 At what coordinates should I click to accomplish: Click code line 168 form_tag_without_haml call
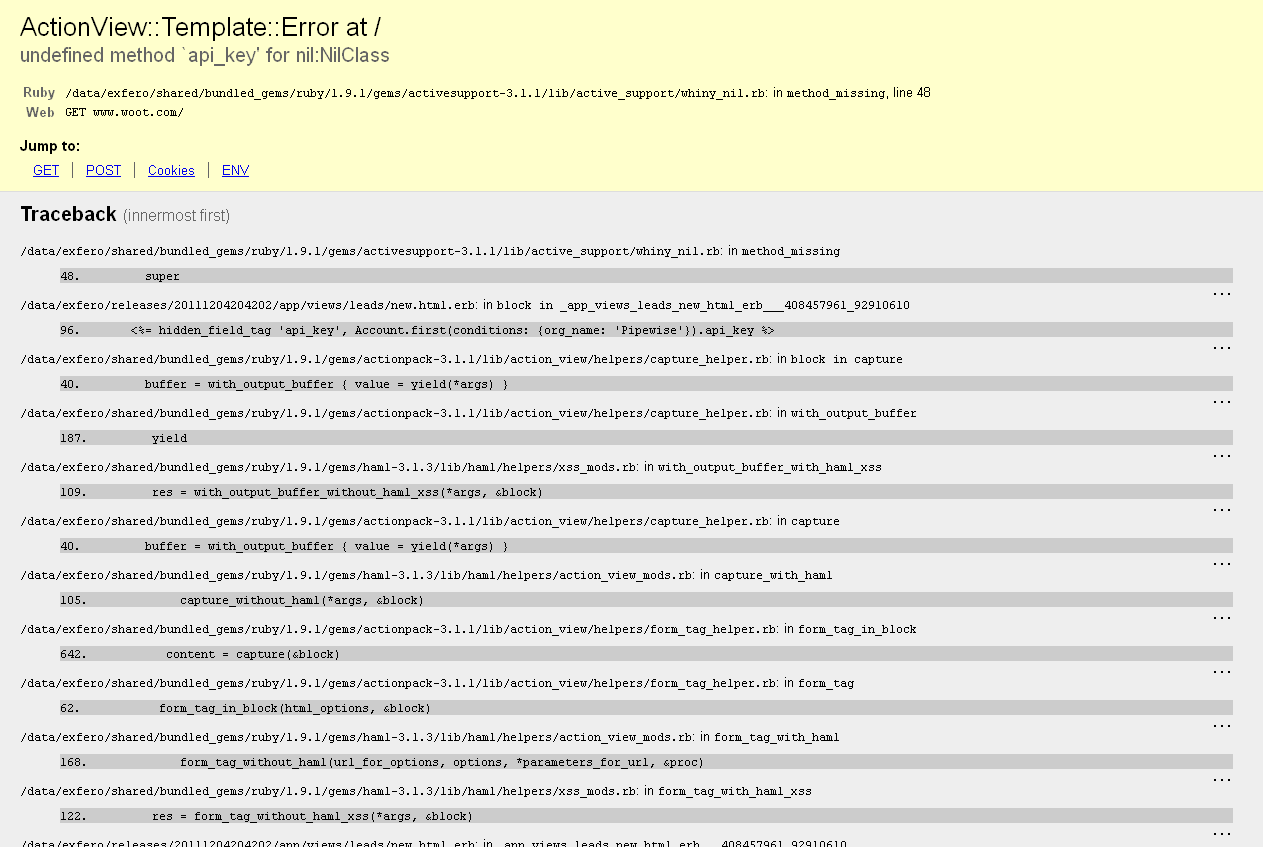click(x=441, y=762)
